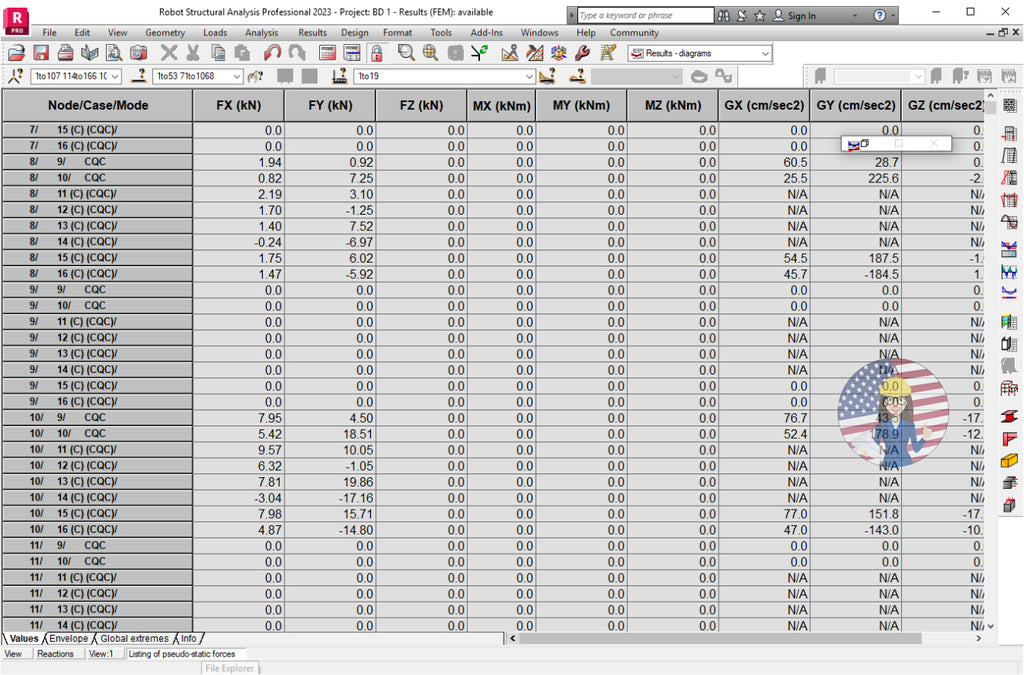This screenshot has width=1024, height=675.
Task: Click the wrench preferences icon
Action: tap(582, 53)
